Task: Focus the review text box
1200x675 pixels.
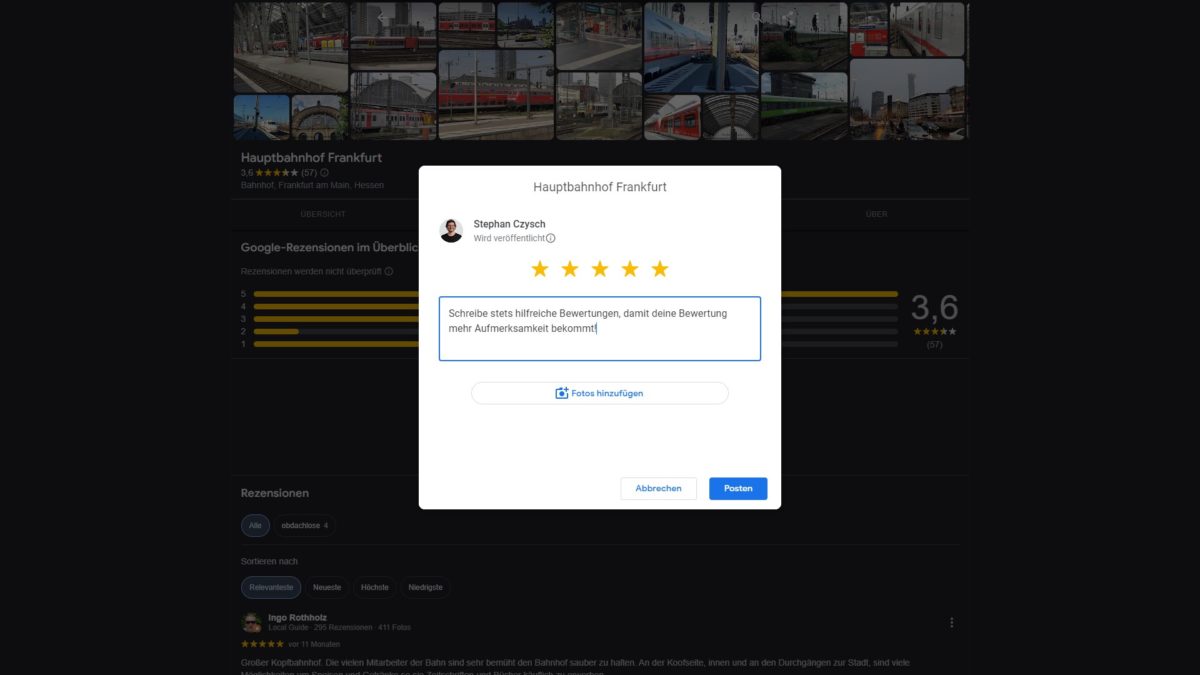Action: click(600, 328)
